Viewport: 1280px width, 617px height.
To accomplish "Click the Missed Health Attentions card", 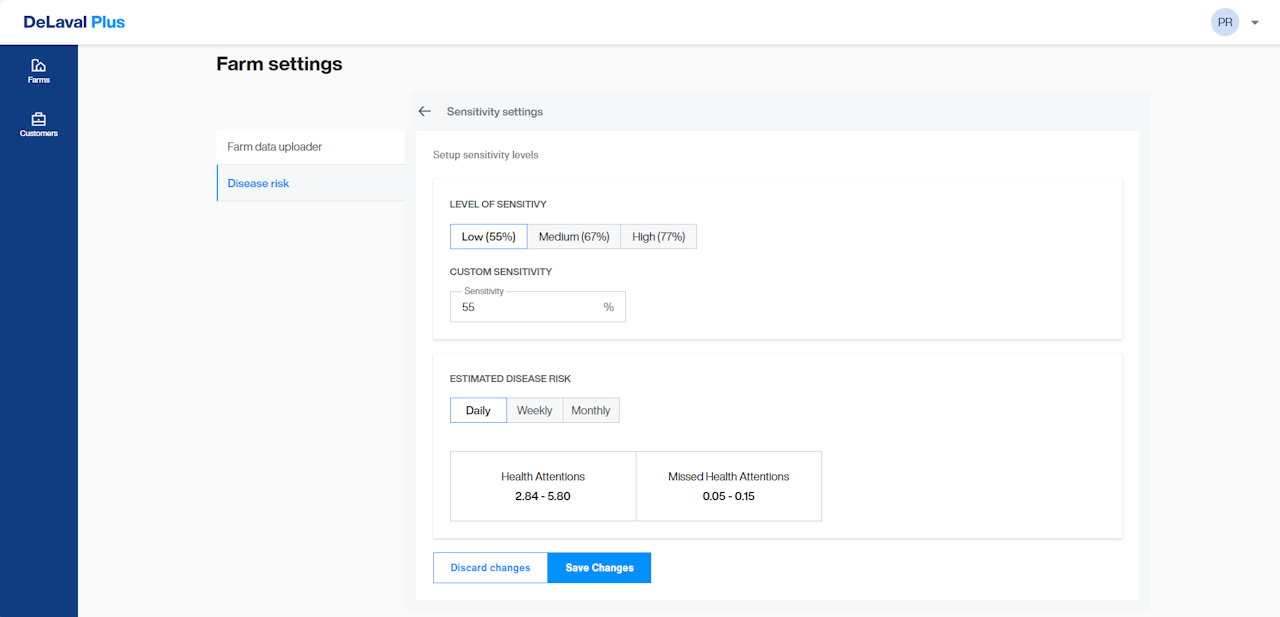I will (729, 486).
